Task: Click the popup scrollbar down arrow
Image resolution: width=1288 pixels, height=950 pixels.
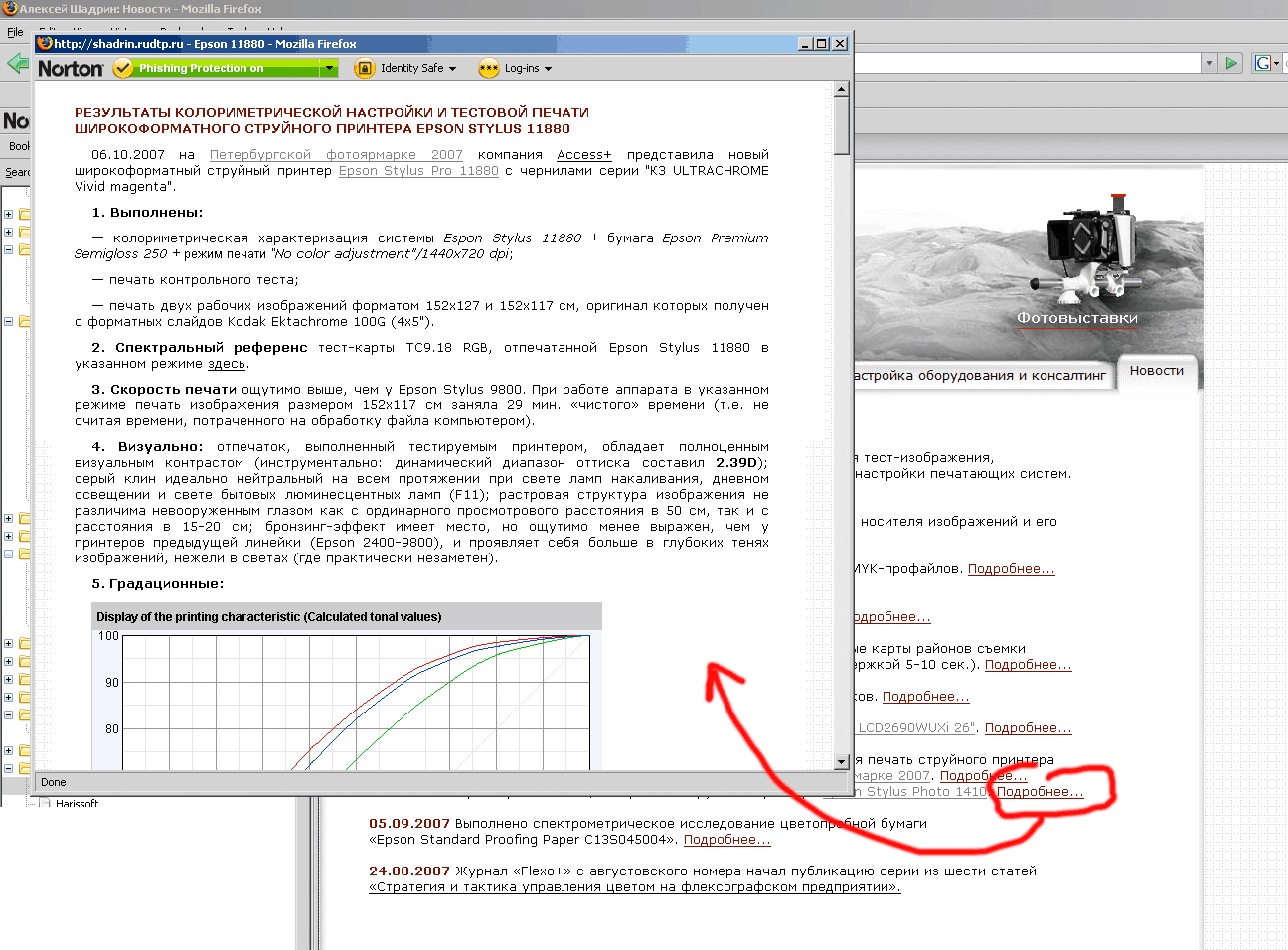Action: [842, 762]
